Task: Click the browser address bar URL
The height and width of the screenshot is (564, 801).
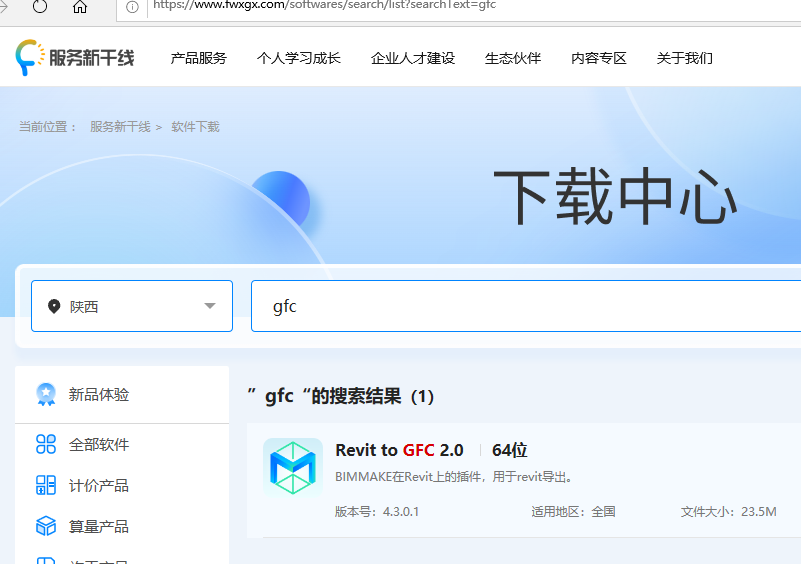Action: point(324,6)
